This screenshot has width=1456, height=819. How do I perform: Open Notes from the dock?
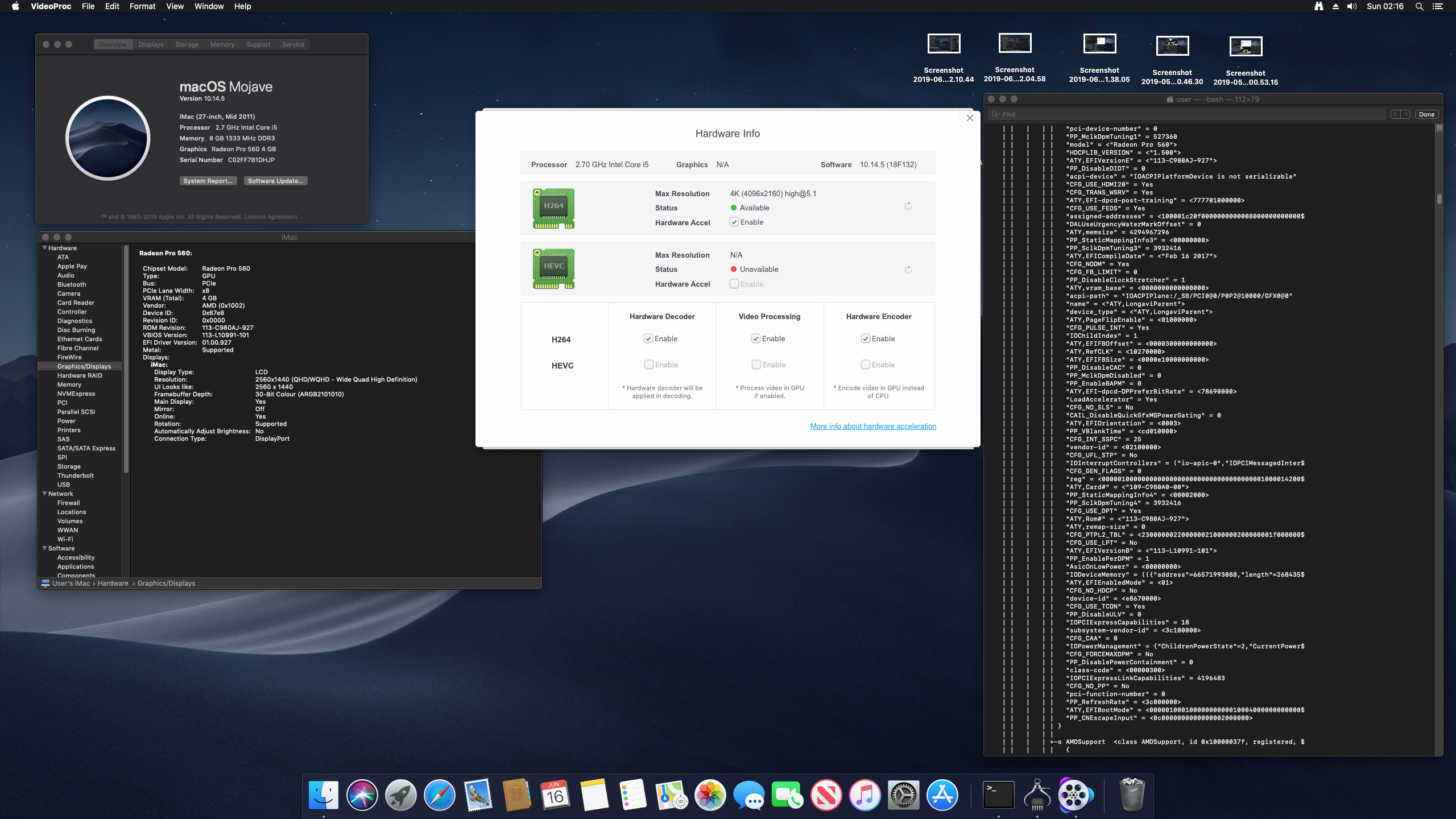594,795
